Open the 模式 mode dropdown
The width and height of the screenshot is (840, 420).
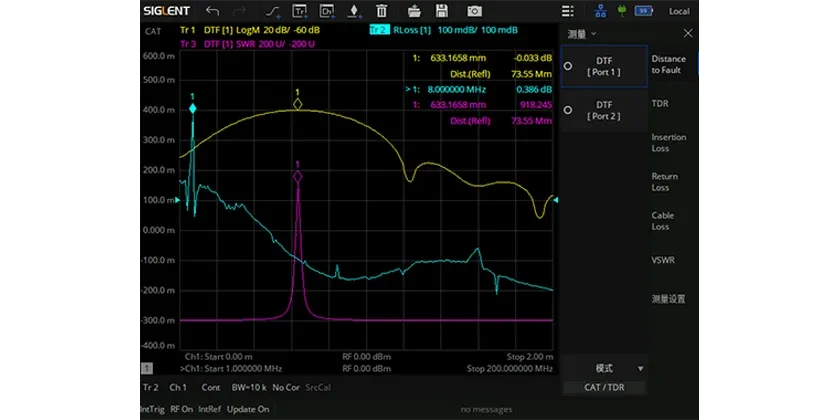[x=604, y=369]
